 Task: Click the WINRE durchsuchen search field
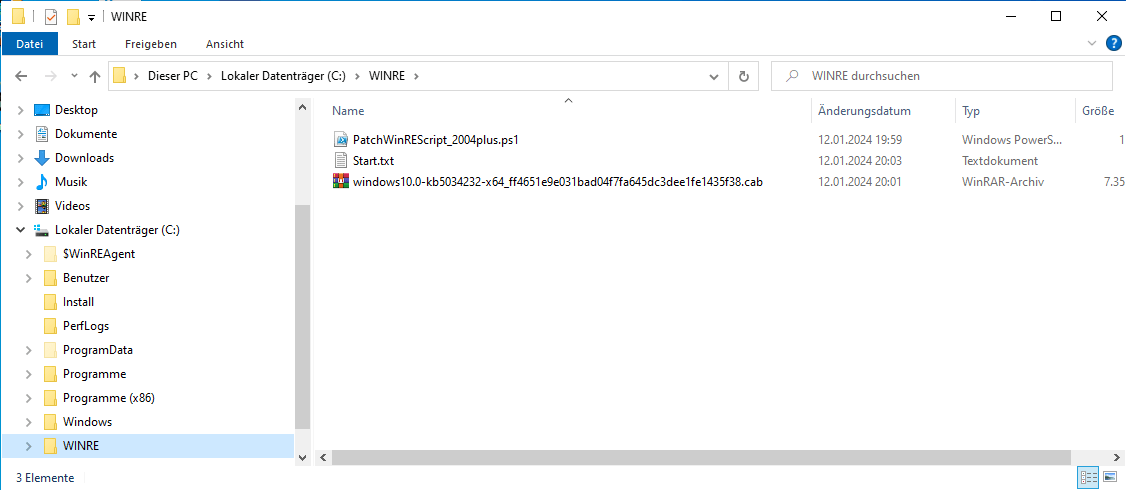pos(950,76)
